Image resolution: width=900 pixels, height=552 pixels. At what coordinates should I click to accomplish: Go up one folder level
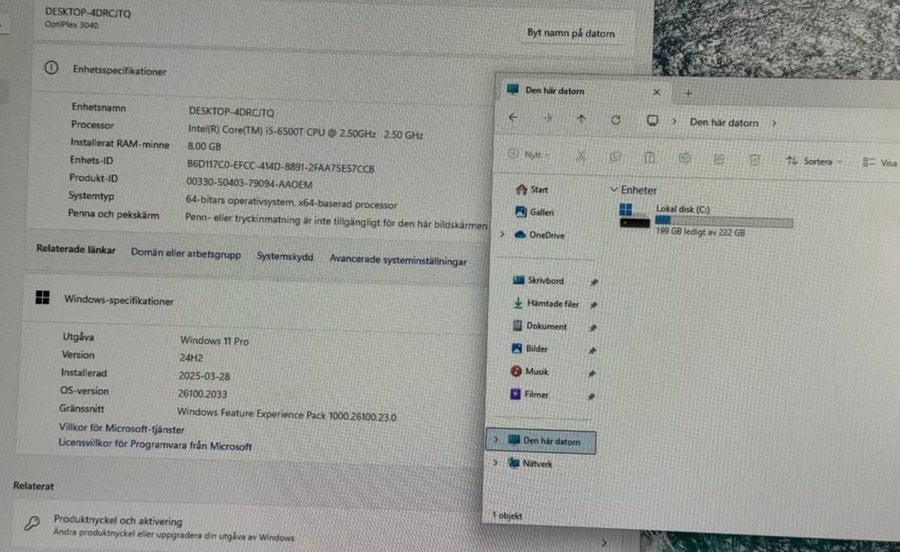[x=581, y=120]
